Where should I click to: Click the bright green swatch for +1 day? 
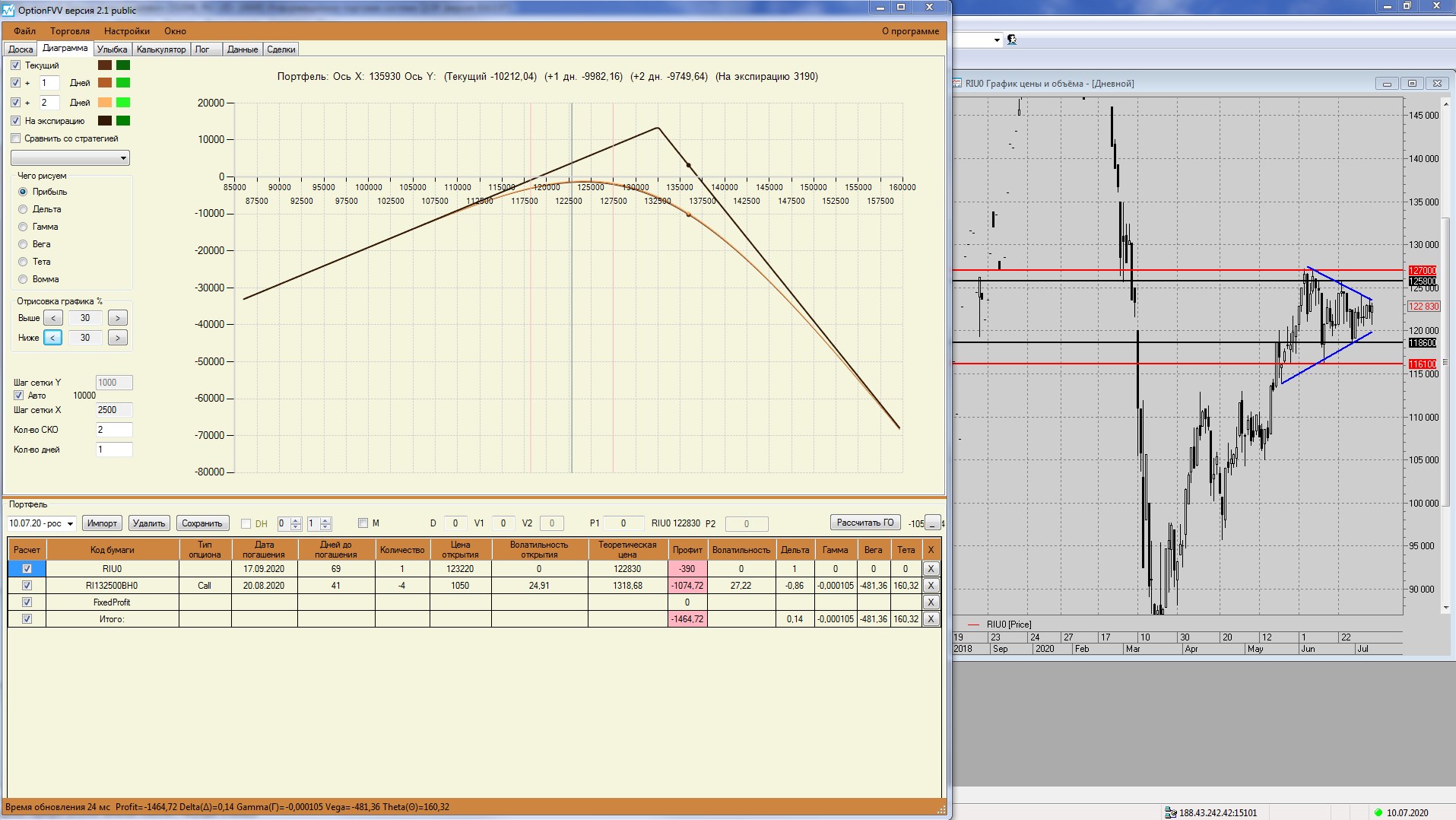point(123,83)
